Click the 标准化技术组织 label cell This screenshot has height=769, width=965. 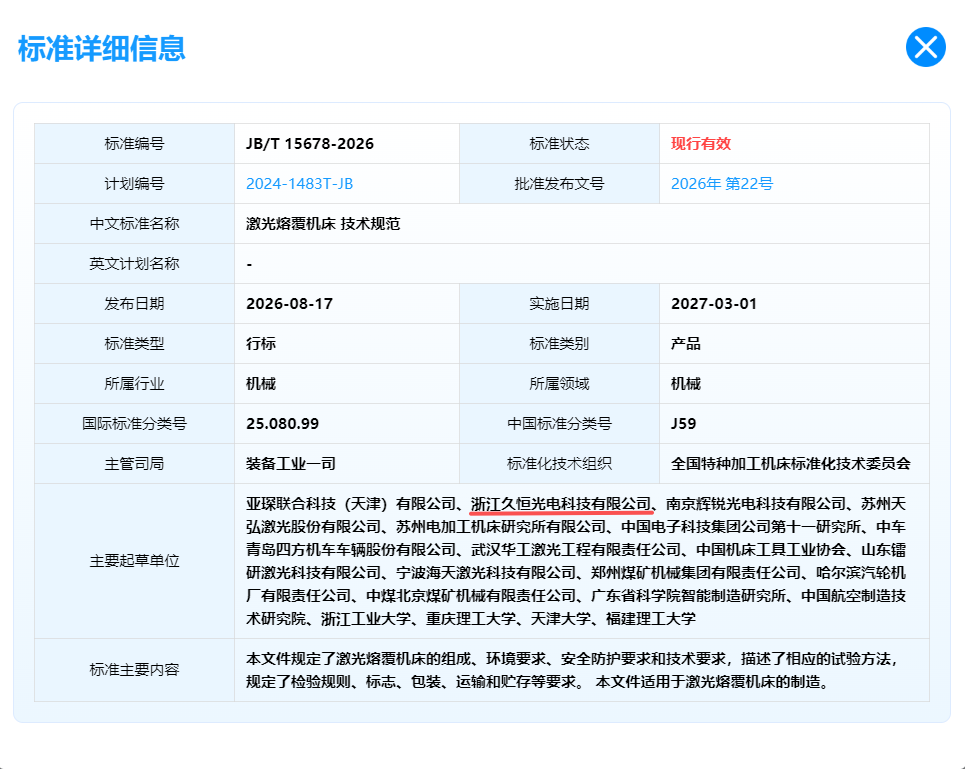click(x=559, y=464)
